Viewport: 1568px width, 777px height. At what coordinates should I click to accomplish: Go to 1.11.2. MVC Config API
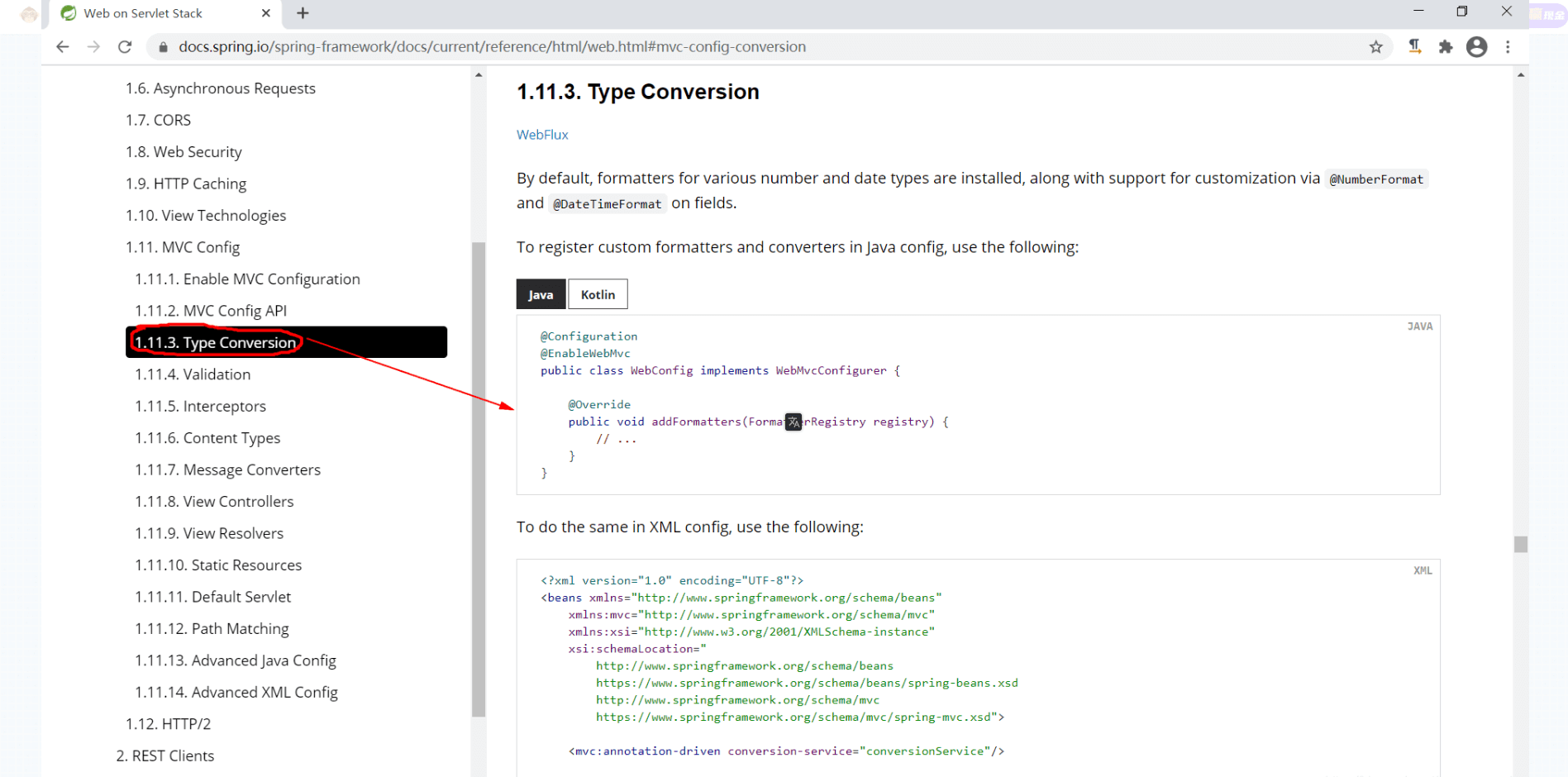211,311
